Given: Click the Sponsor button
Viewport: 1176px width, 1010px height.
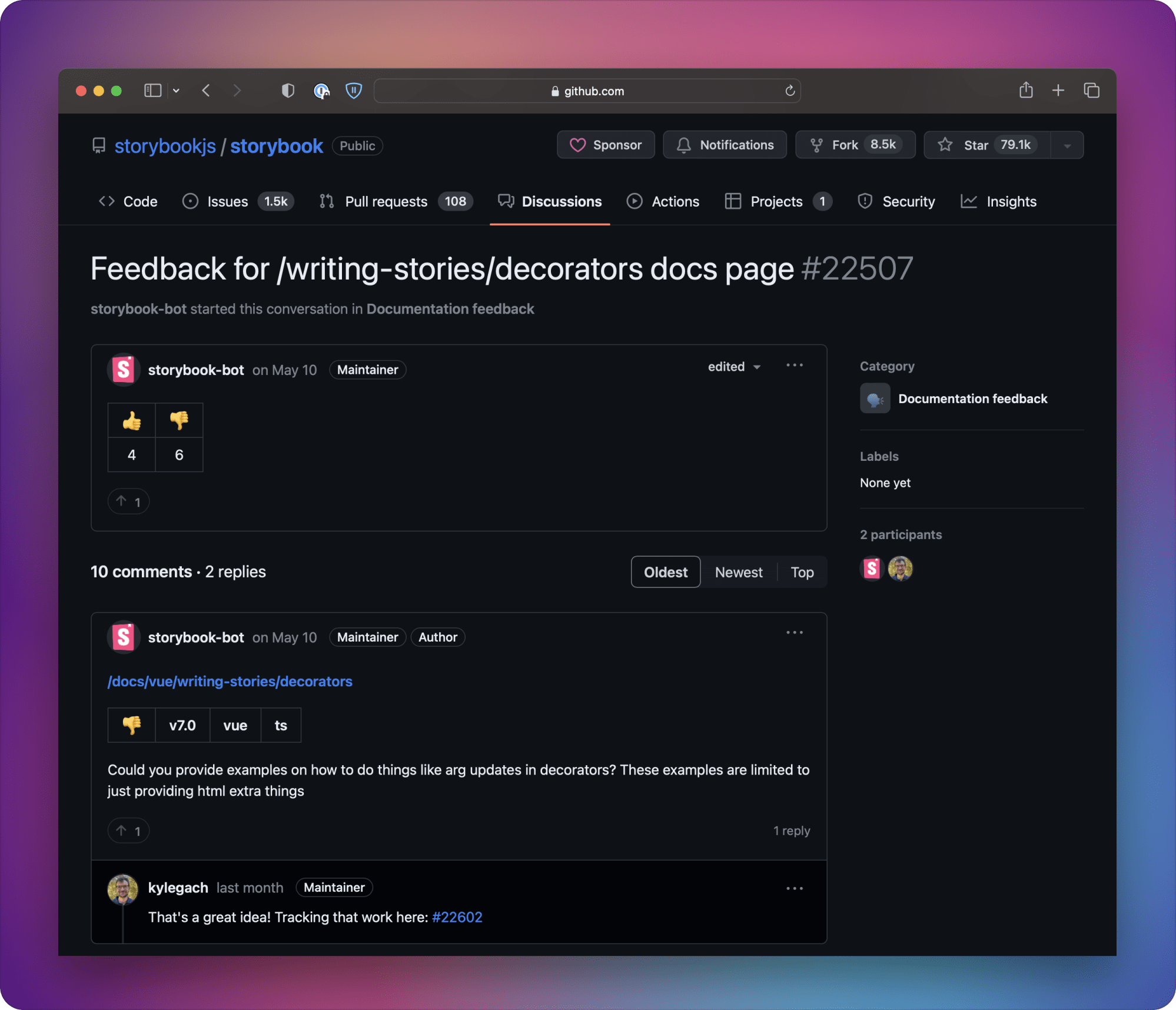Looking at the screenshot, I should pyautogui.click(x=605, y=145).
